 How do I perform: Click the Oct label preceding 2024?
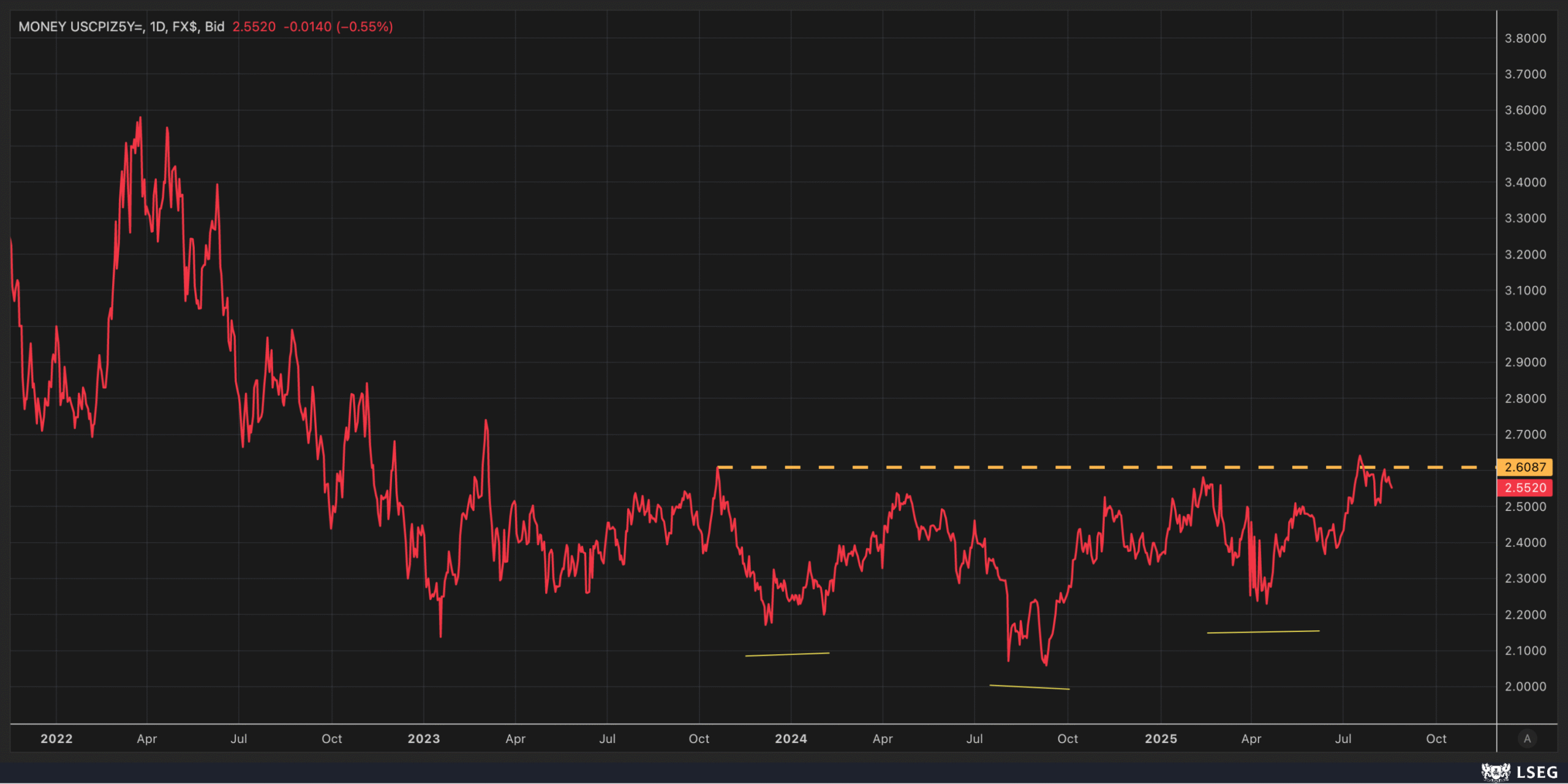(699, 739)
